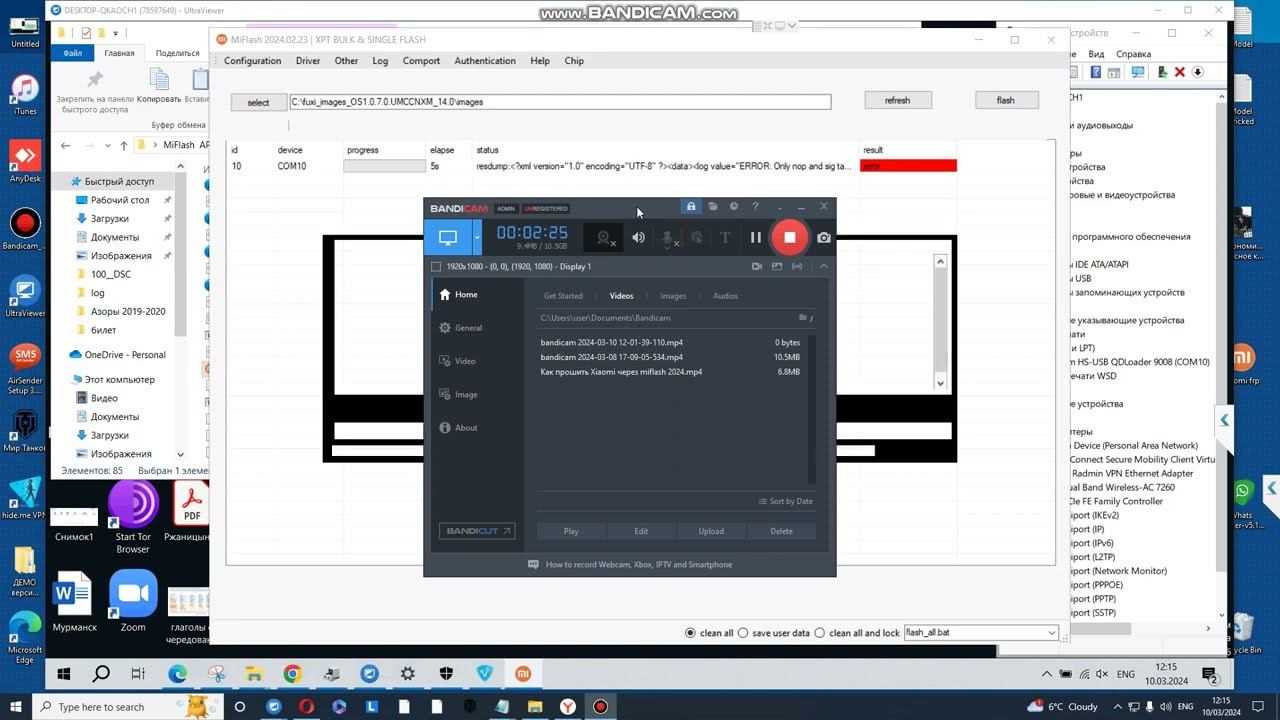The width and height of the screenshot is (1280, 720).
Task: Toggle webcam overlay icon in Bandicam
Action: (604, 238)
